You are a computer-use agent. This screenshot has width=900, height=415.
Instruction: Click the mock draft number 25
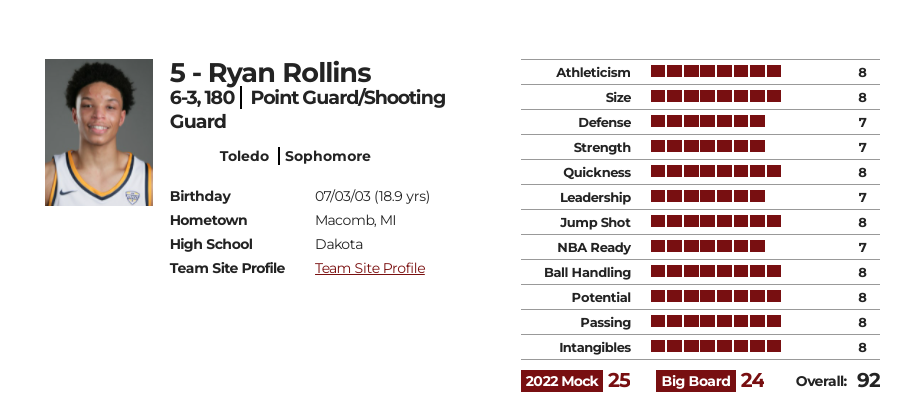click(x=619, y=381)
